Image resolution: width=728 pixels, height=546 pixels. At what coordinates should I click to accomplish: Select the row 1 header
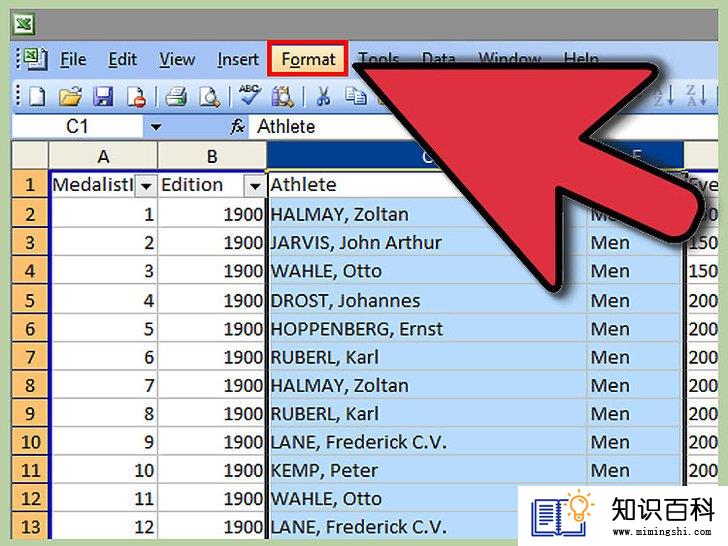pos(30,184)
